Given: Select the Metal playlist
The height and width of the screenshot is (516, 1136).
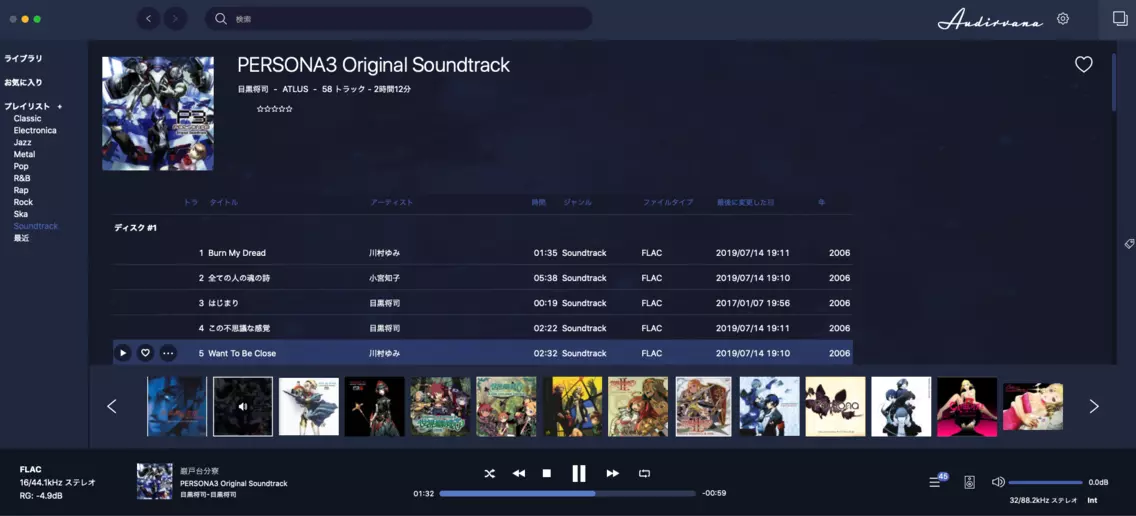Looking at the screenshot, I should pyautogui.click(x=25, y=154).
